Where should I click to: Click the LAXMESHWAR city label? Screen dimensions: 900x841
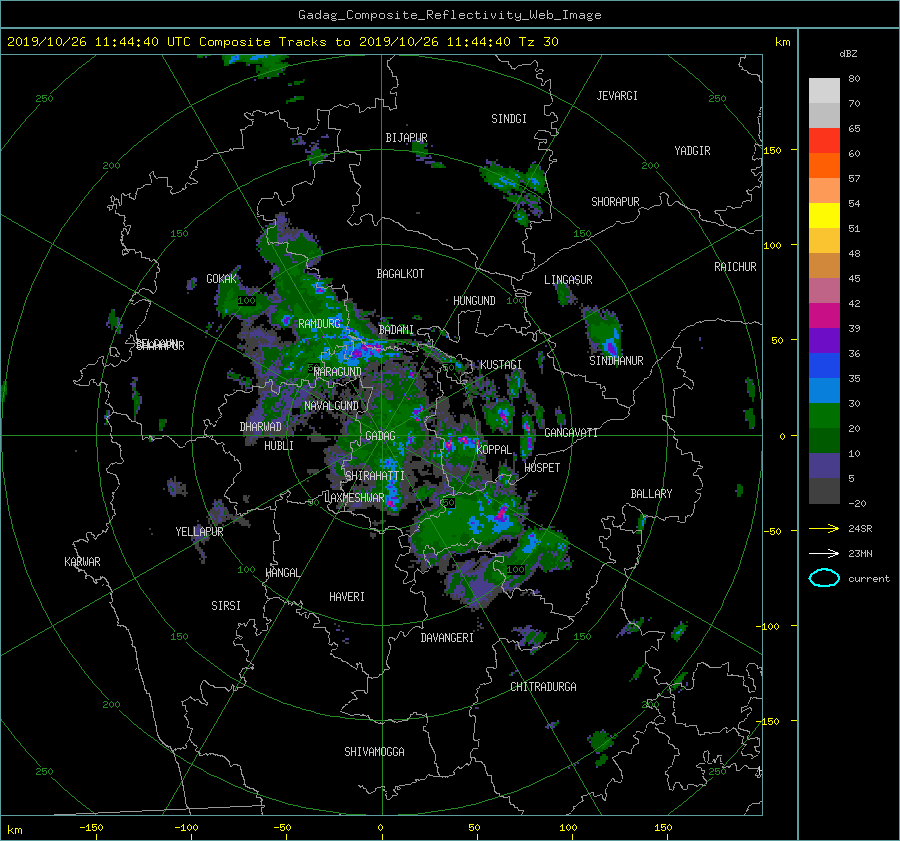[354, 498]
